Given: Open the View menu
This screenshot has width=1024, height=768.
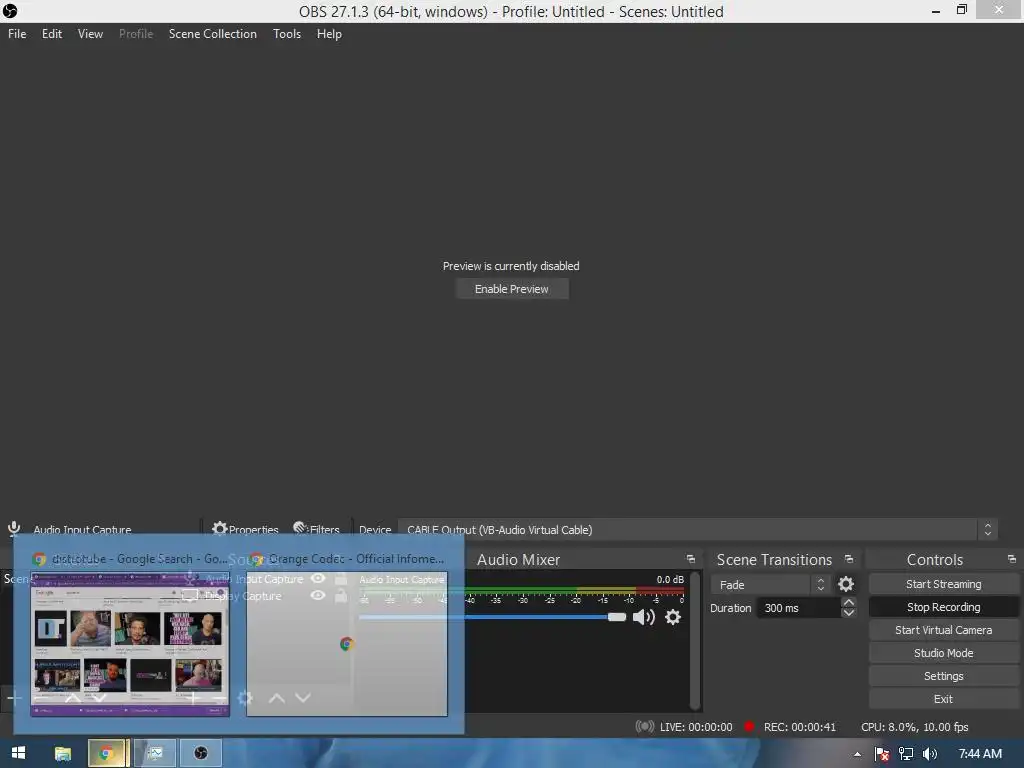Looking at the screenshot, I should (90, 34).
